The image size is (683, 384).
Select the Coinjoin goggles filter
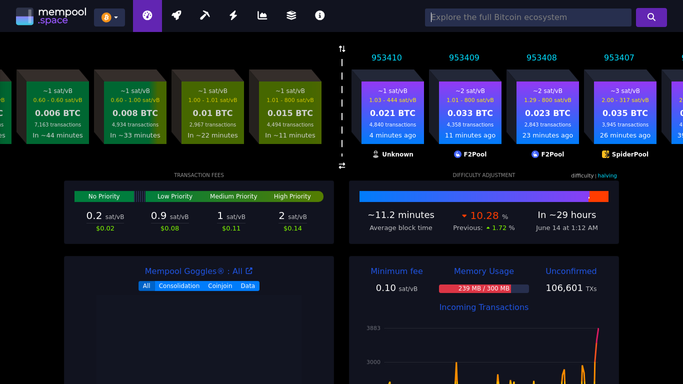[220, 286]
